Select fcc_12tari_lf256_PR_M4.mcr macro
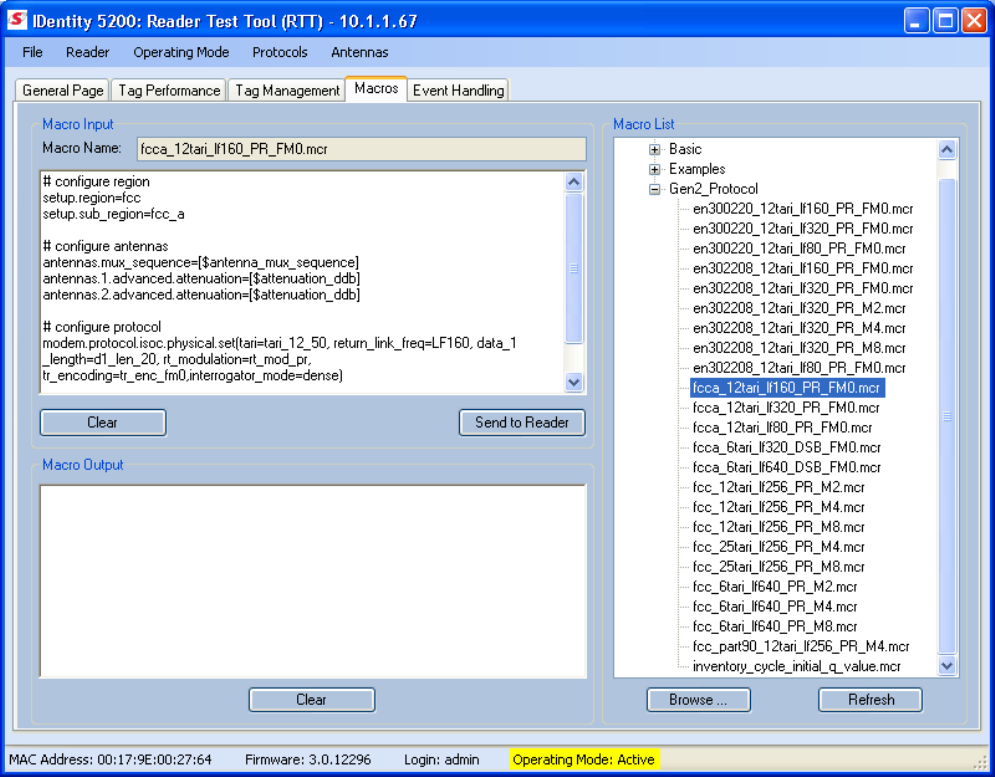995x777 pixels. 779,507
